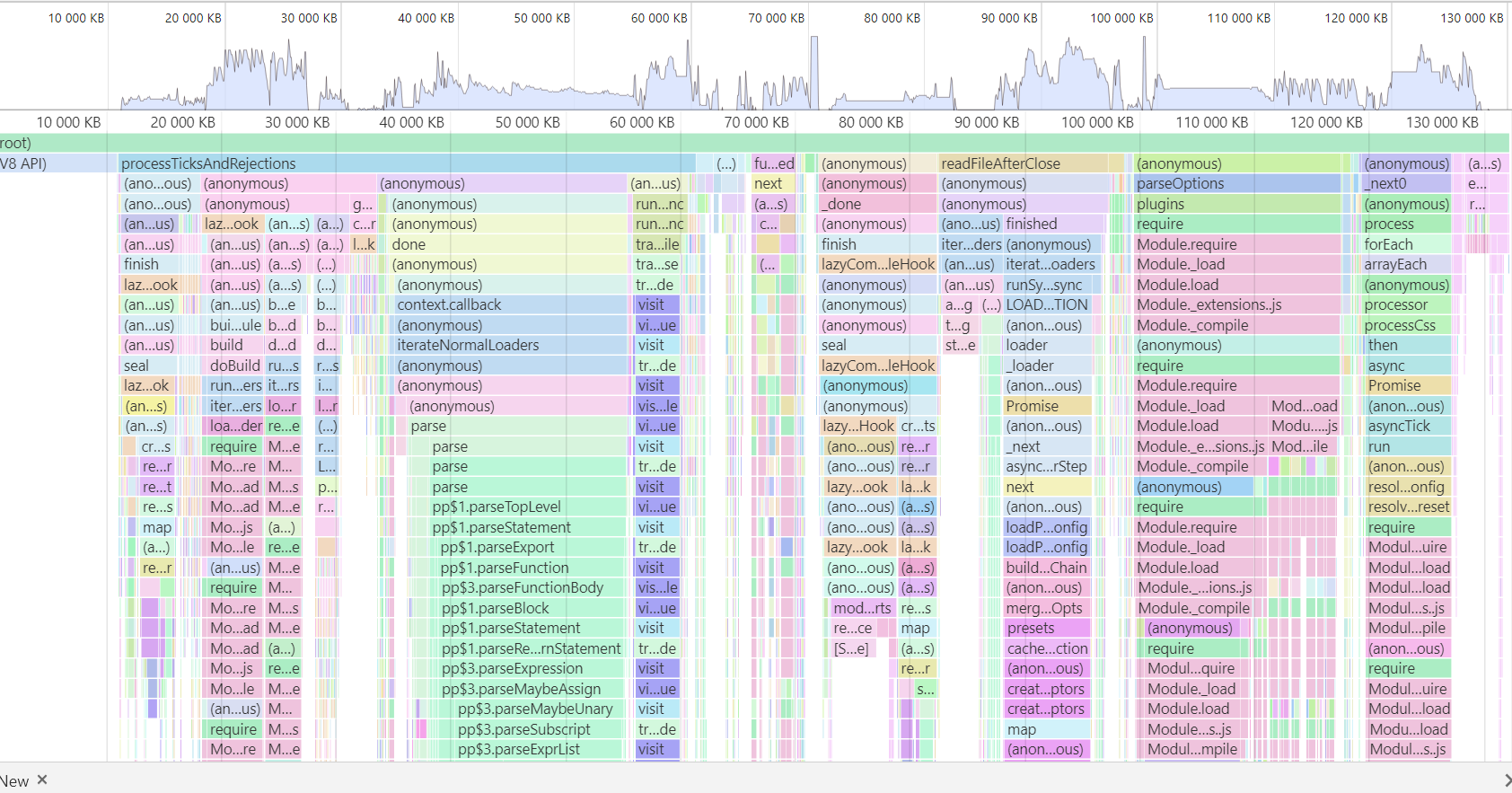Viewport: 1512px width, 793px height.
Task: Select the _loader frame
Action: tap(1047, 366)
